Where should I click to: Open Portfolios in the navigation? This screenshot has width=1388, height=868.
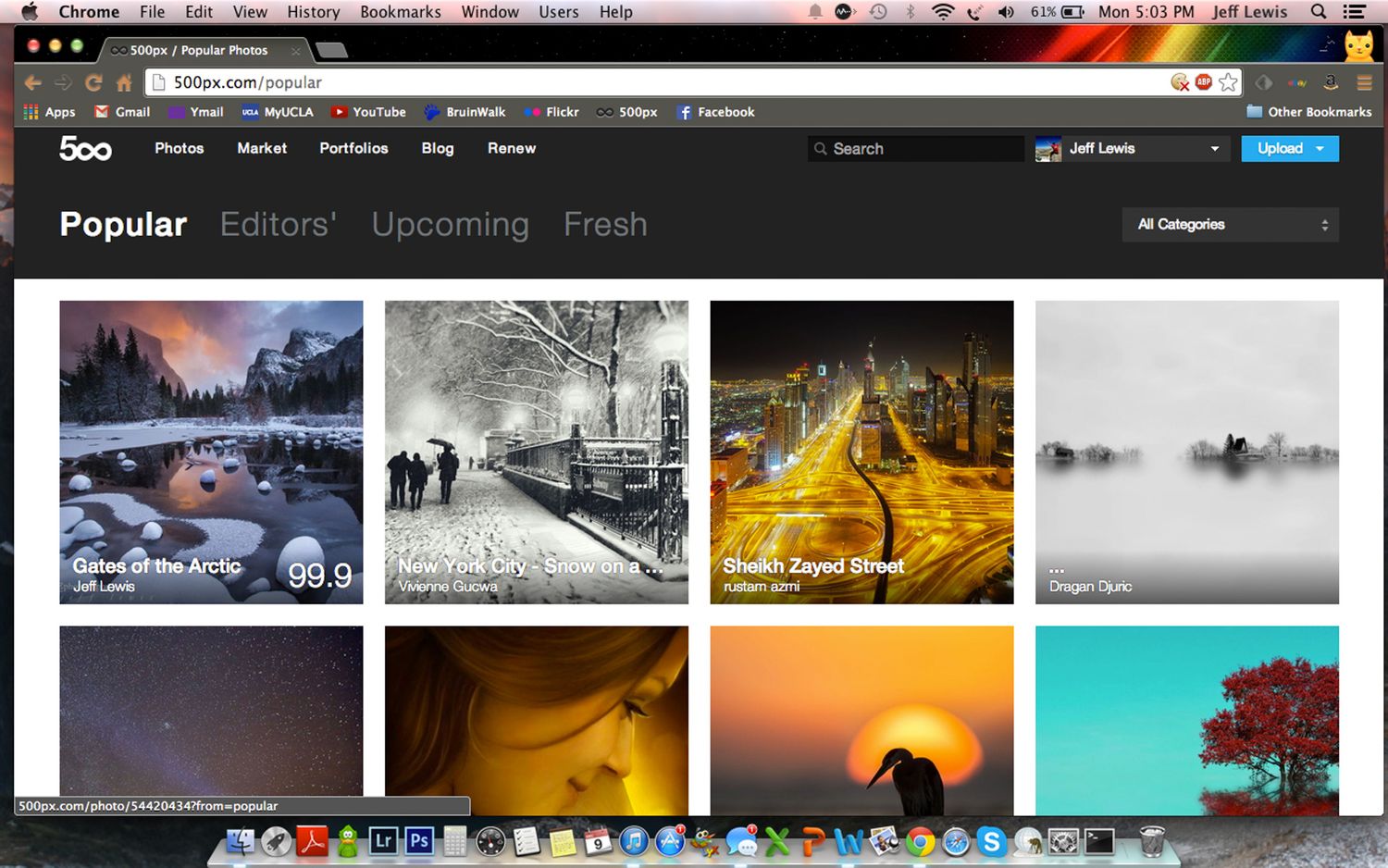(x=353, y=148)
